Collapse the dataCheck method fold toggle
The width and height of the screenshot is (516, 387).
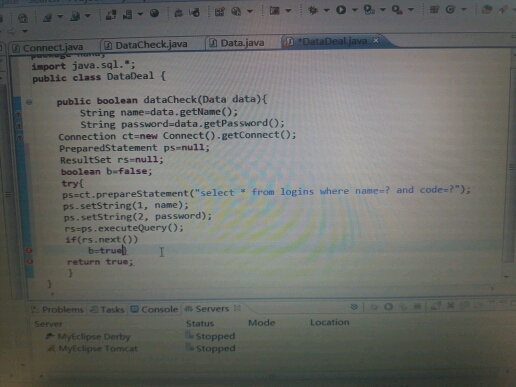pos(29,102)
